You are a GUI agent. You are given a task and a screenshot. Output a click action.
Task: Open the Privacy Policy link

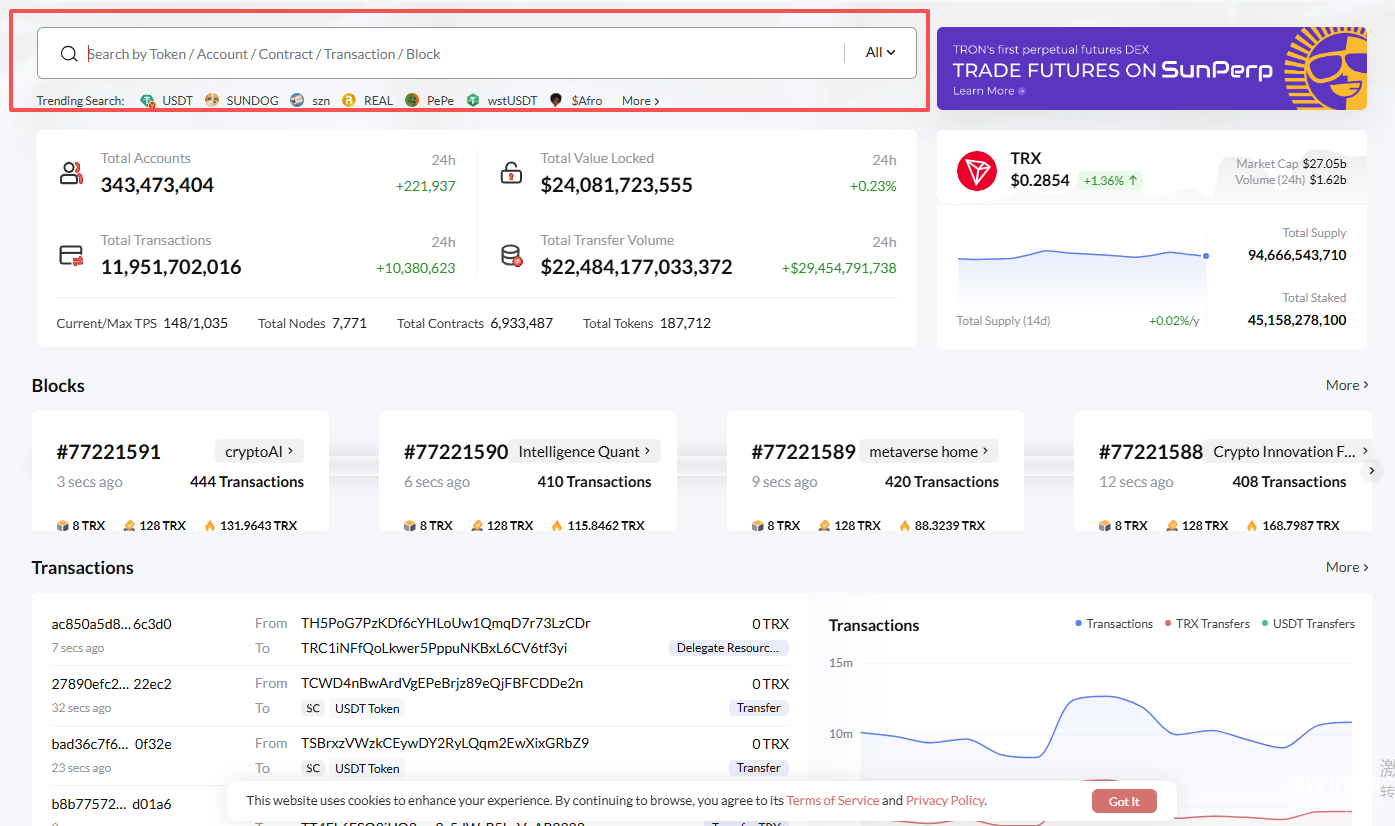point(945,800)
